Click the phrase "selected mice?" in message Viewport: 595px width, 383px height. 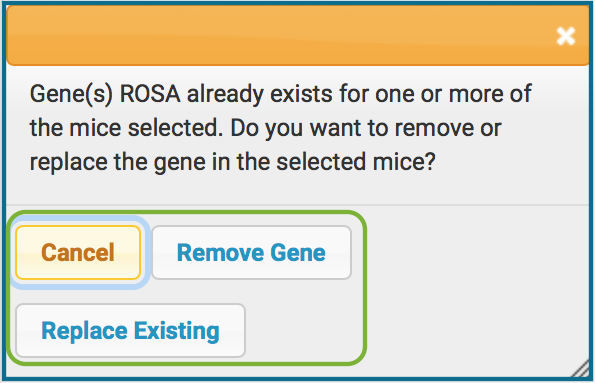[356, 162]
